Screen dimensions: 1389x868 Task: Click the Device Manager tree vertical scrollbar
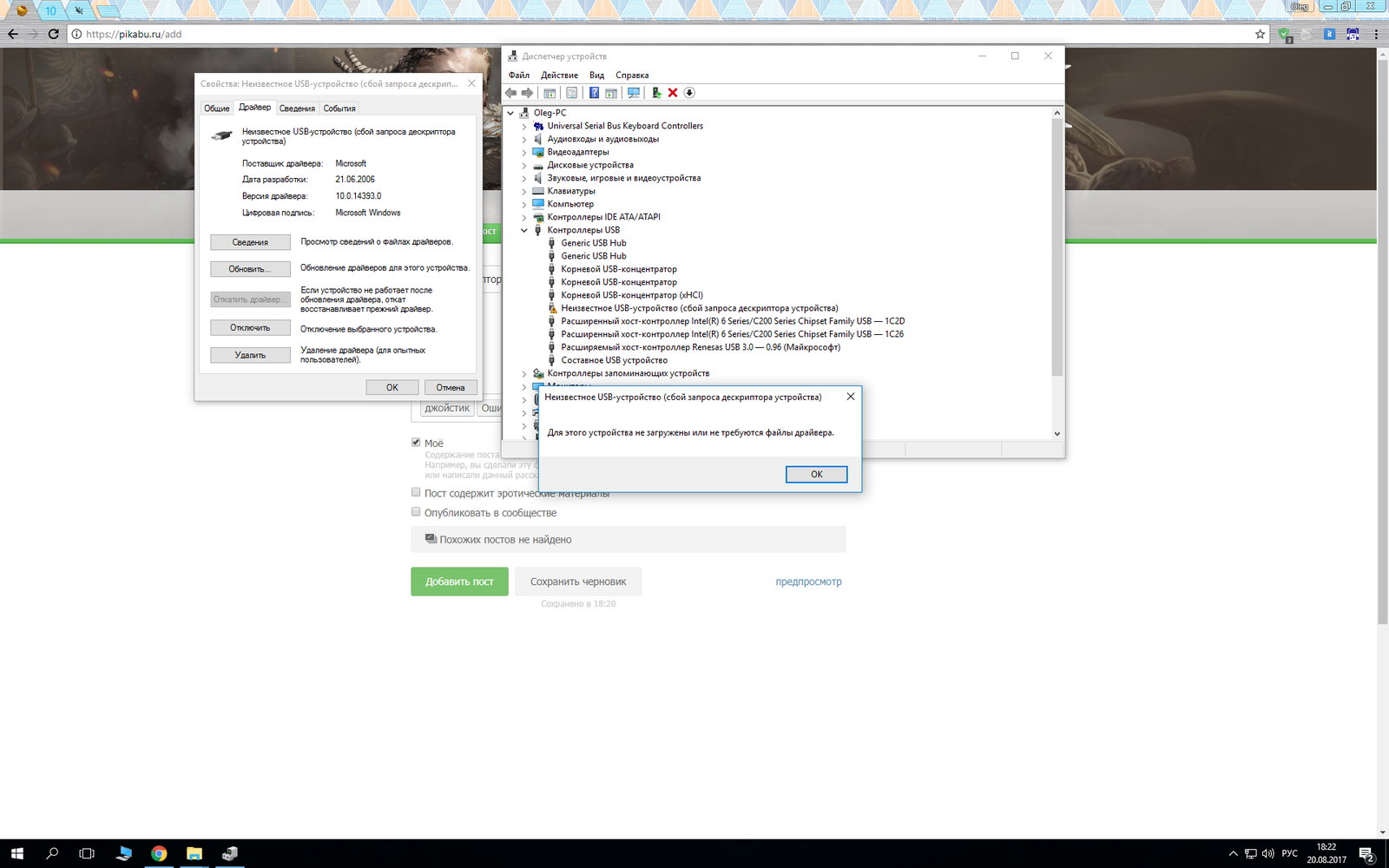(1057, 247)
